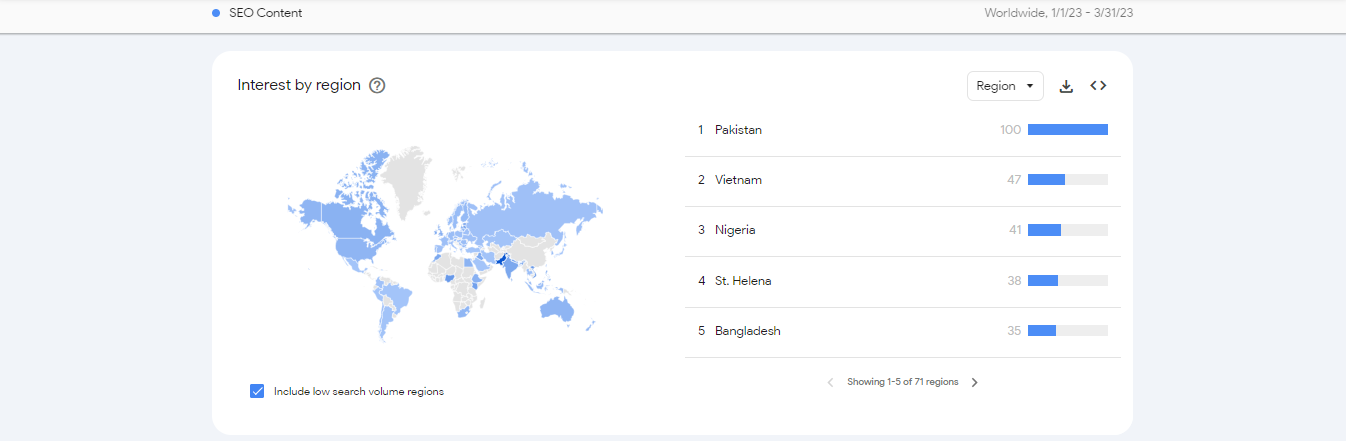The image size is (1346, 441).
Task: Click the Interest by region heading
Action: (299, 85)
